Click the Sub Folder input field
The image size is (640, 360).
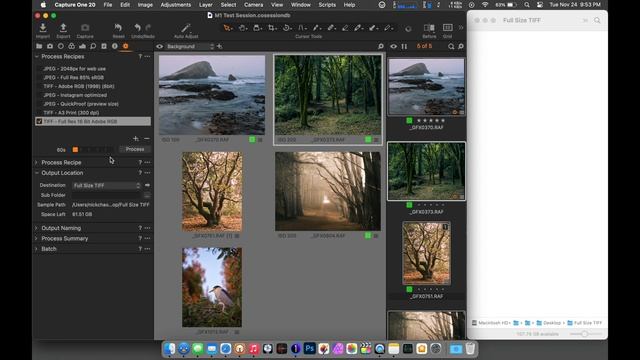coord(107,195)
